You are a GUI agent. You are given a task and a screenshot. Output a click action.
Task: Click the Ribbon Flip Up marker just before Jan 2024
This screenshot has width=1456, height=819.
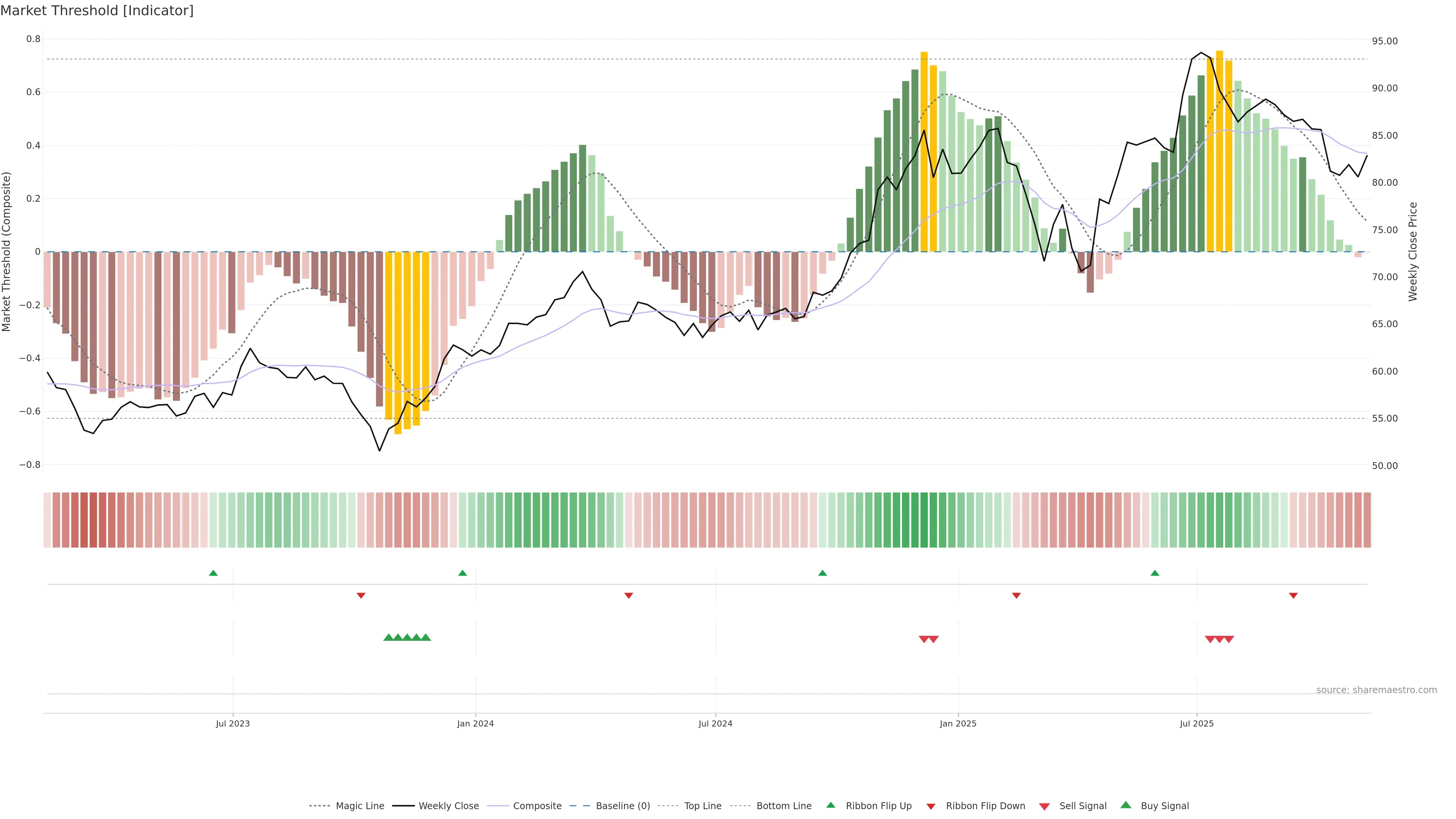pos(462,573)
